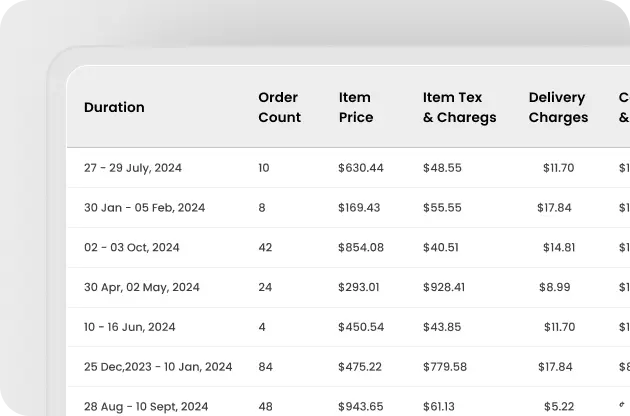Click the Delivery Charges column header
Screen dimensions: 630x416
558,107
